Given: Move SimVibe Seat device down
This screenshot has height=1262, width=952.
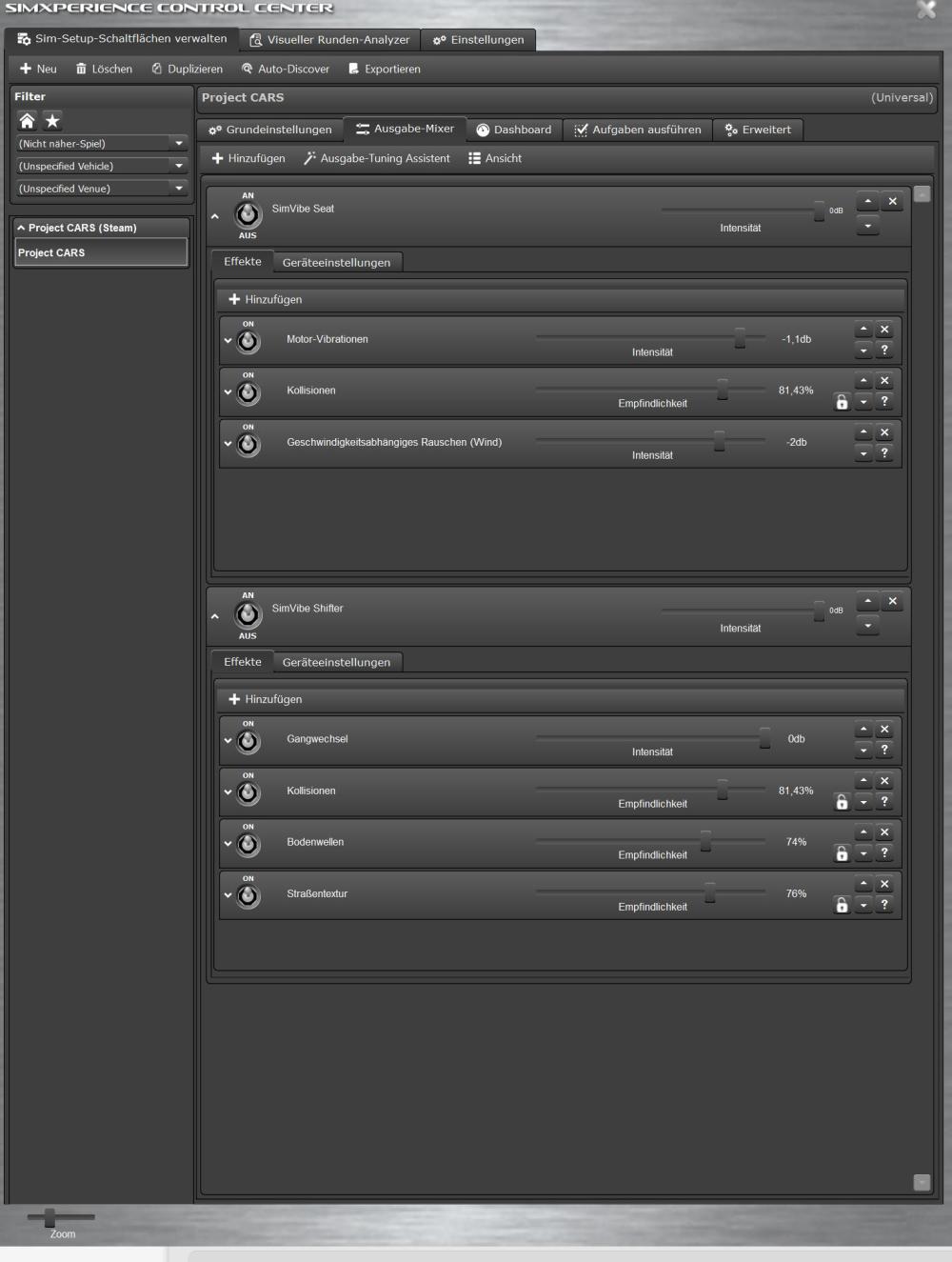Looking at the screenshot, I should pos(867,227).
